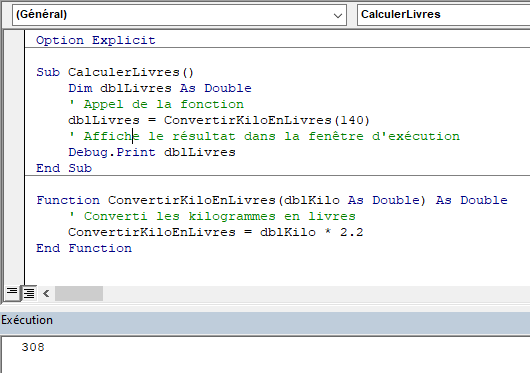The width and height of the screenshot is (530, 373).
Task: Click the Function ConvertirKiloEnLivres declaration line
Action: (x=272, y=200)
